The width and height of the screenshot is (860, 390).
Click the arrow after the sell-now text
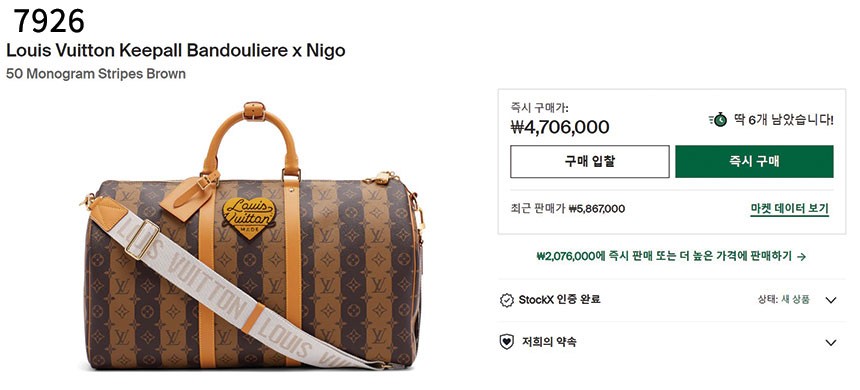pos(801,256)
